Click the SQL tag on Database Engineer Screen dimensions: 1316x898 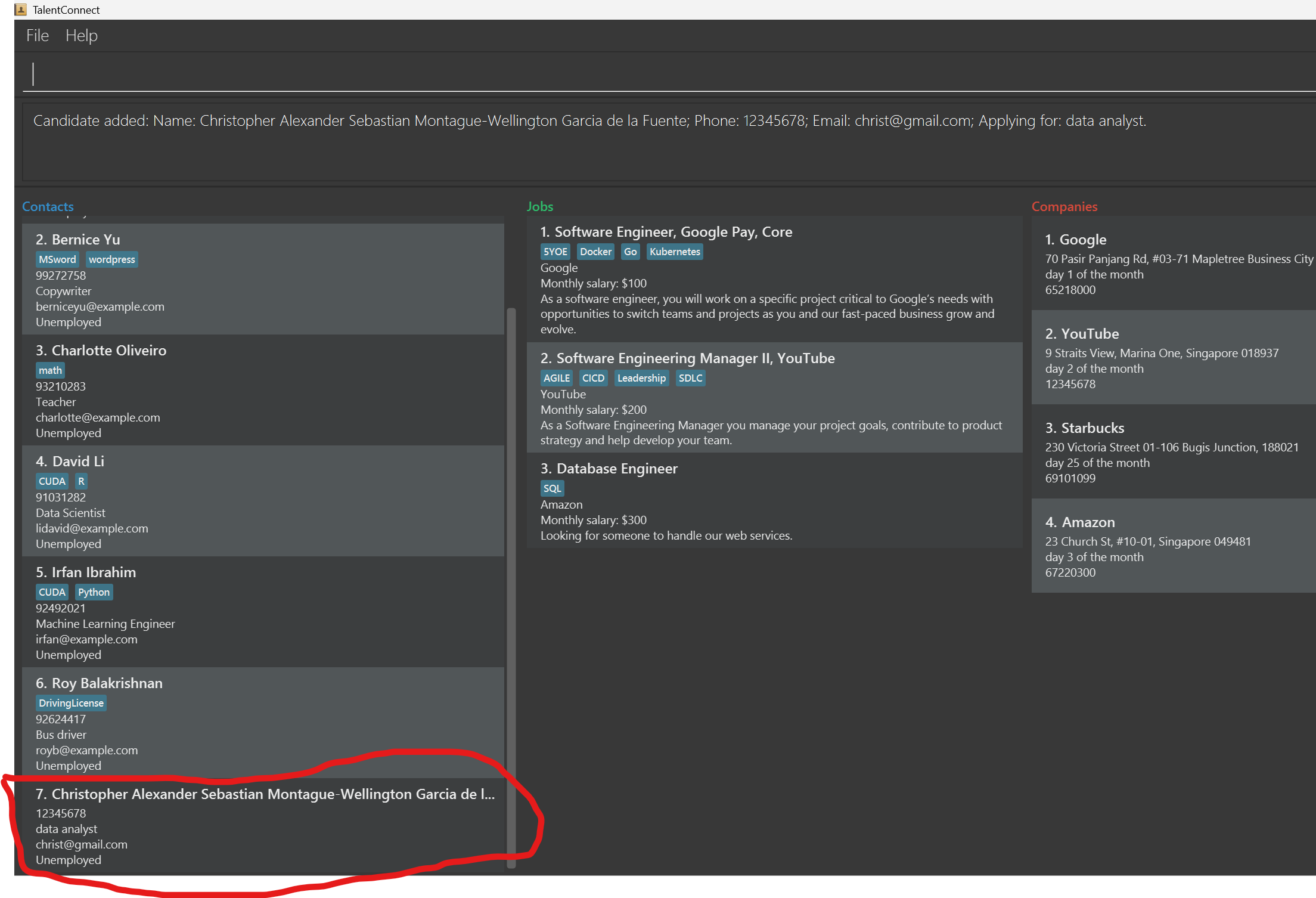click(552, 488)
